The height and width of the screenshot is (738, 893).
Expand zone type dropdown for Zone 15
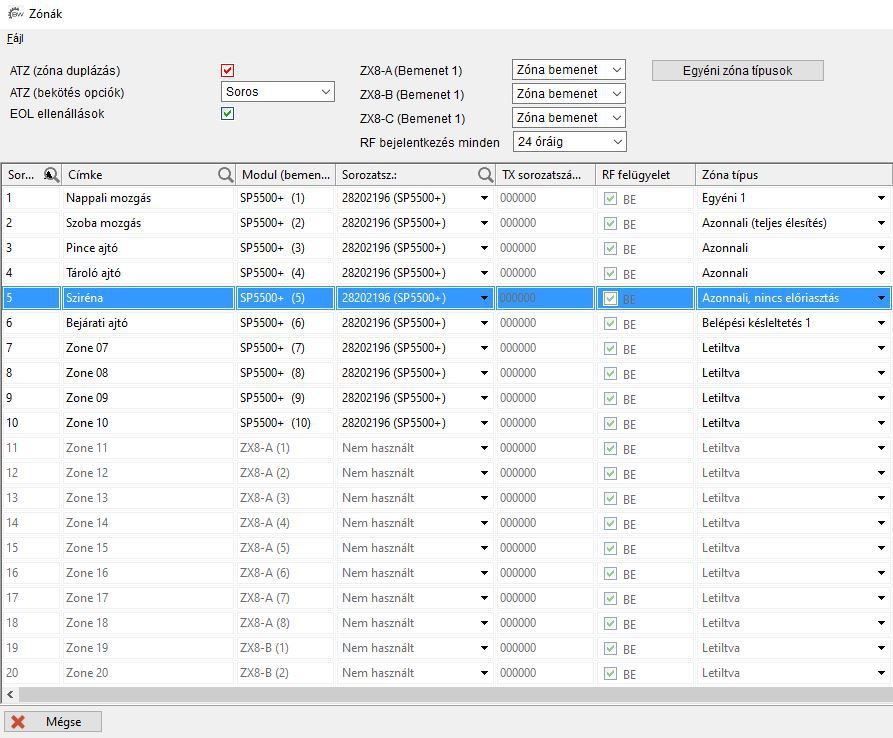881,548
